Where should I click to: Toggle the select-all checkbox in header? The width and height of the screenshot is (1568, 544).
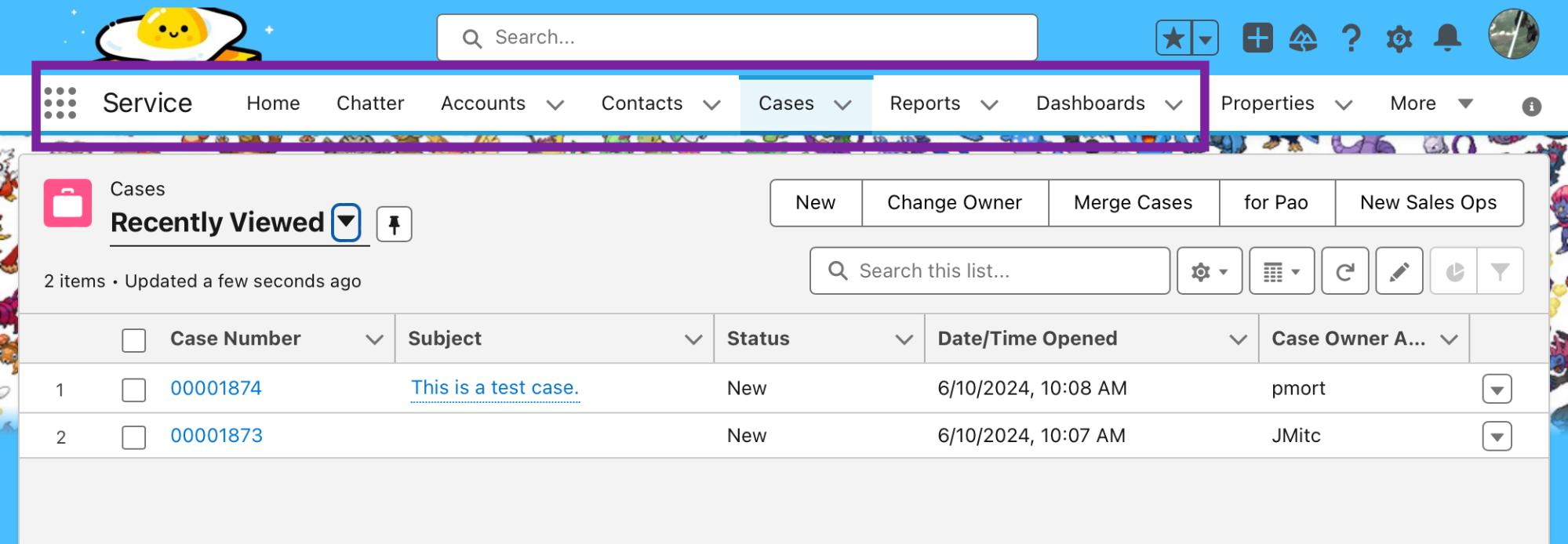134,340
